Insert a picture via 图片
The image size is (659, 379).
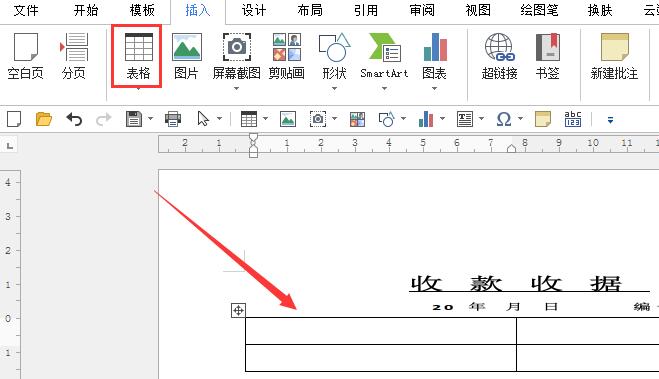tap(186, 56)
